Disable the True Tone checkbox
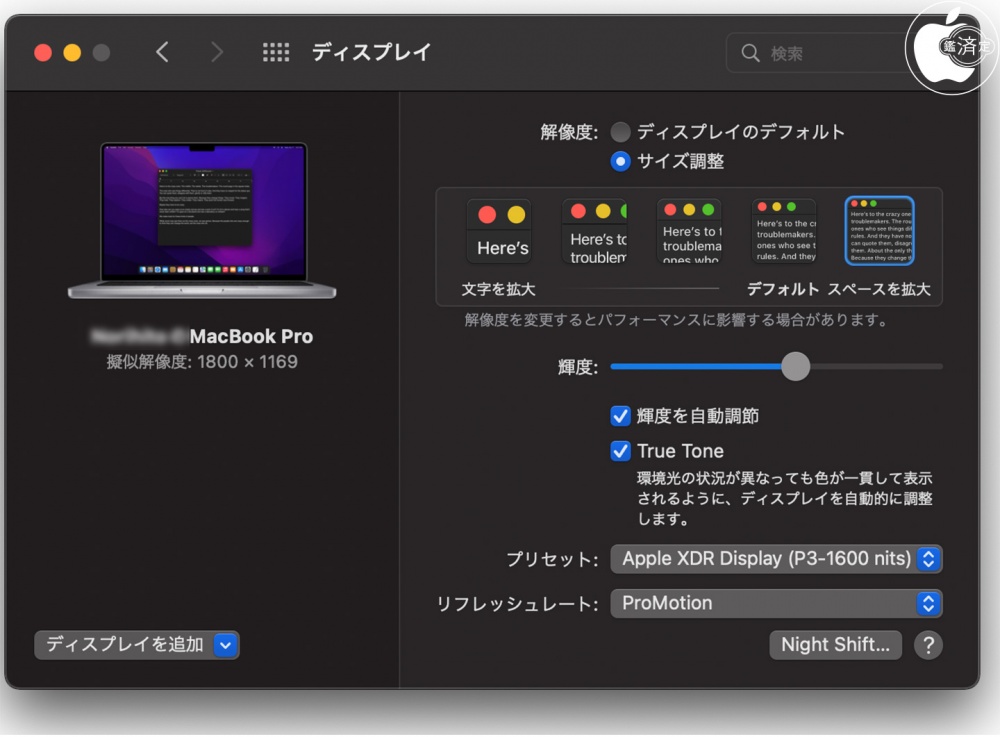Viewport: 1000px width, 737px height. (621, 451)
